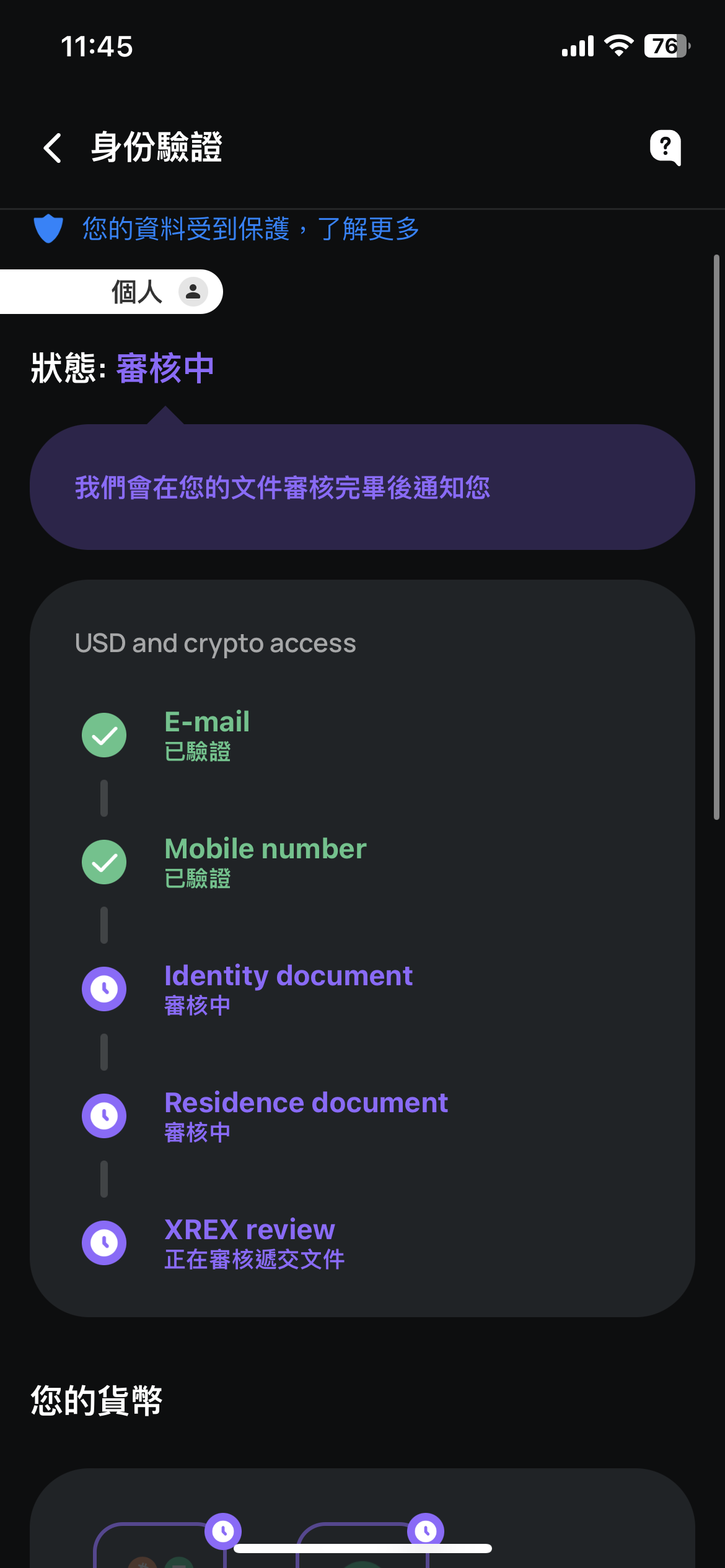Screen dimensions: 725x1568
Task: Select the 個人 account type tab
Action: tap(136, 292)
